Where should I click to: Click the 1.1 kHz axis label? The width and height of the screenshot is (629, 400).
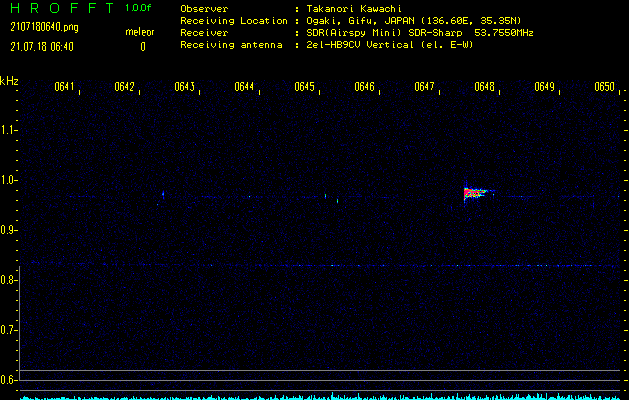click(8, 130)
